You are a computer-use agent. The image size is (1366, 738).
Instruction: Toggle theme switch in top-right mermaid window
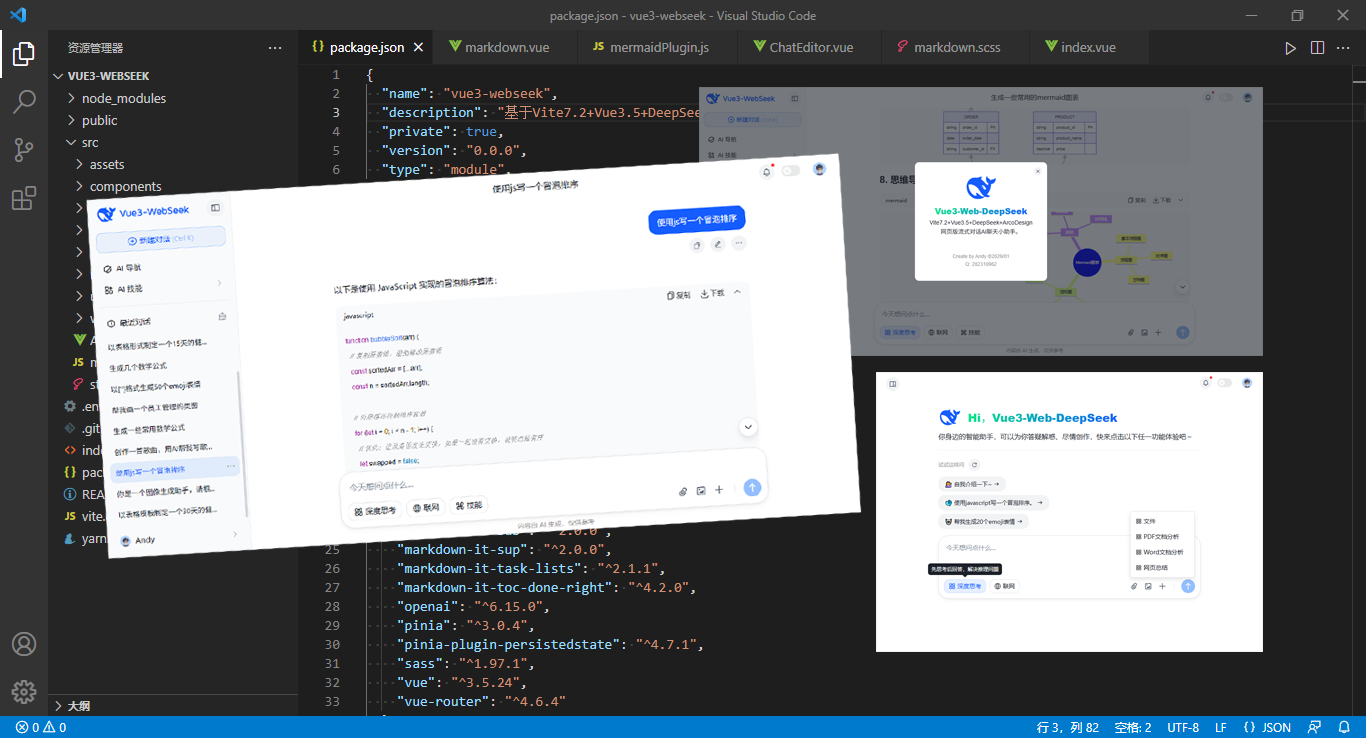1225,97
